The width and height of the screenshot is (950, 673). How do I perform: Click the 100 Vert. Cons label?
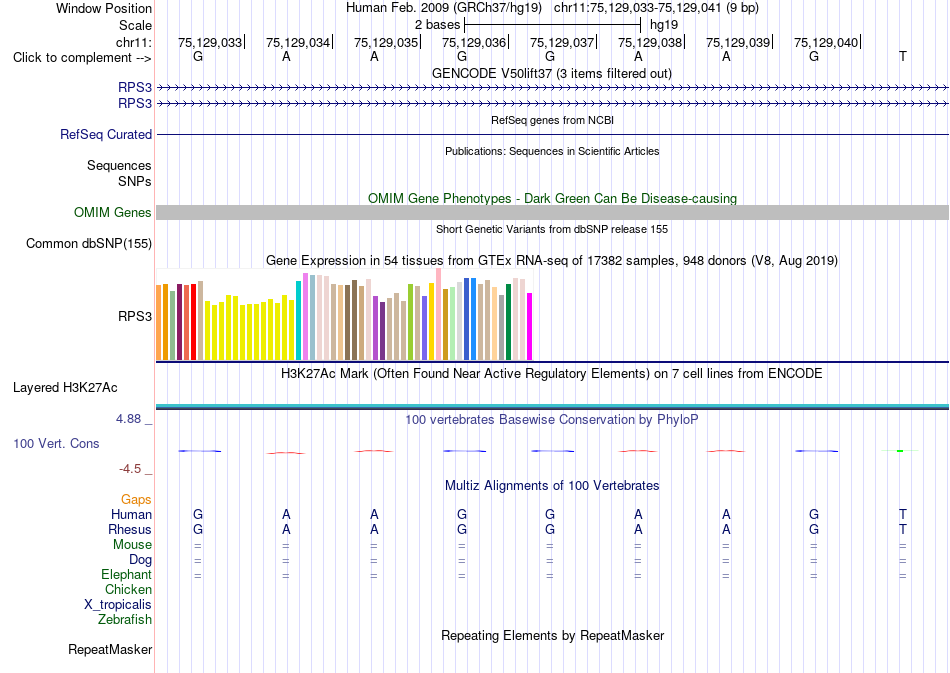coord(56,443)
